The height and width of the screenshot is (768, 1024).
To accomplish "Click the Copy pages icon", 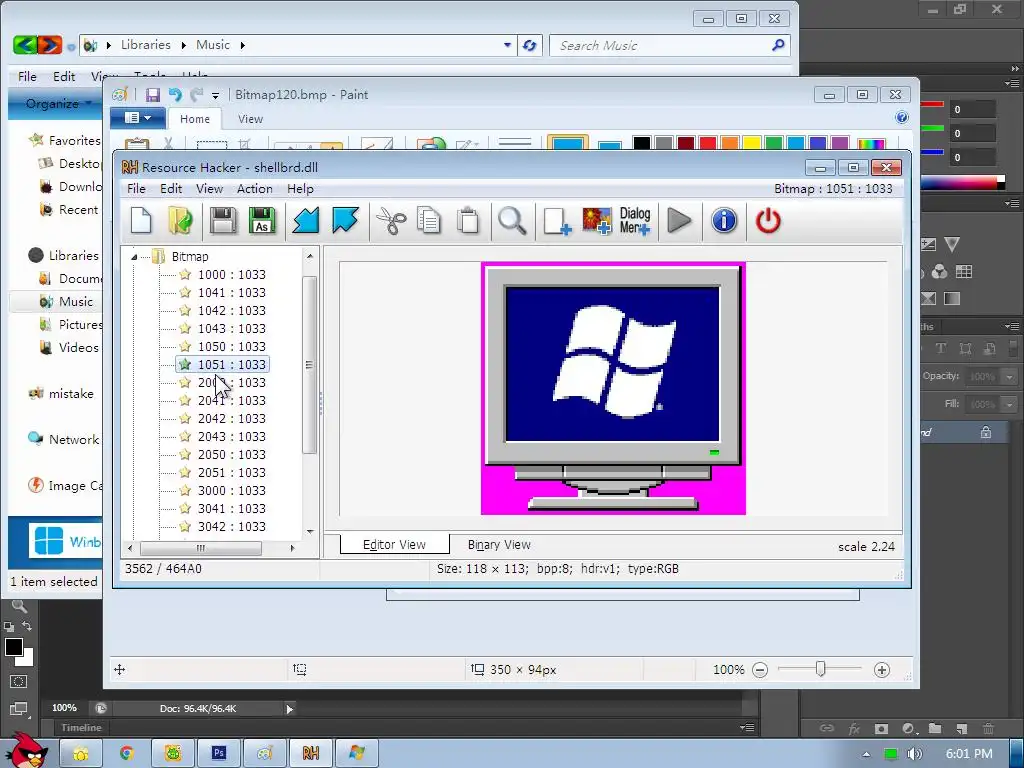I will point(429,221).
